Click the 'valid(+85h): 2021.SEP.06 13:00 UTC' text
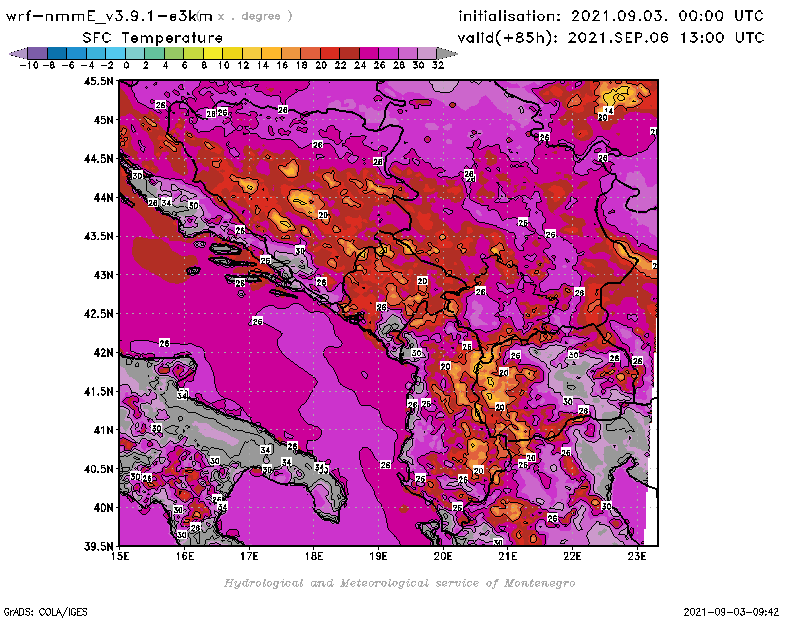800x618 pixels. [611, 38]
